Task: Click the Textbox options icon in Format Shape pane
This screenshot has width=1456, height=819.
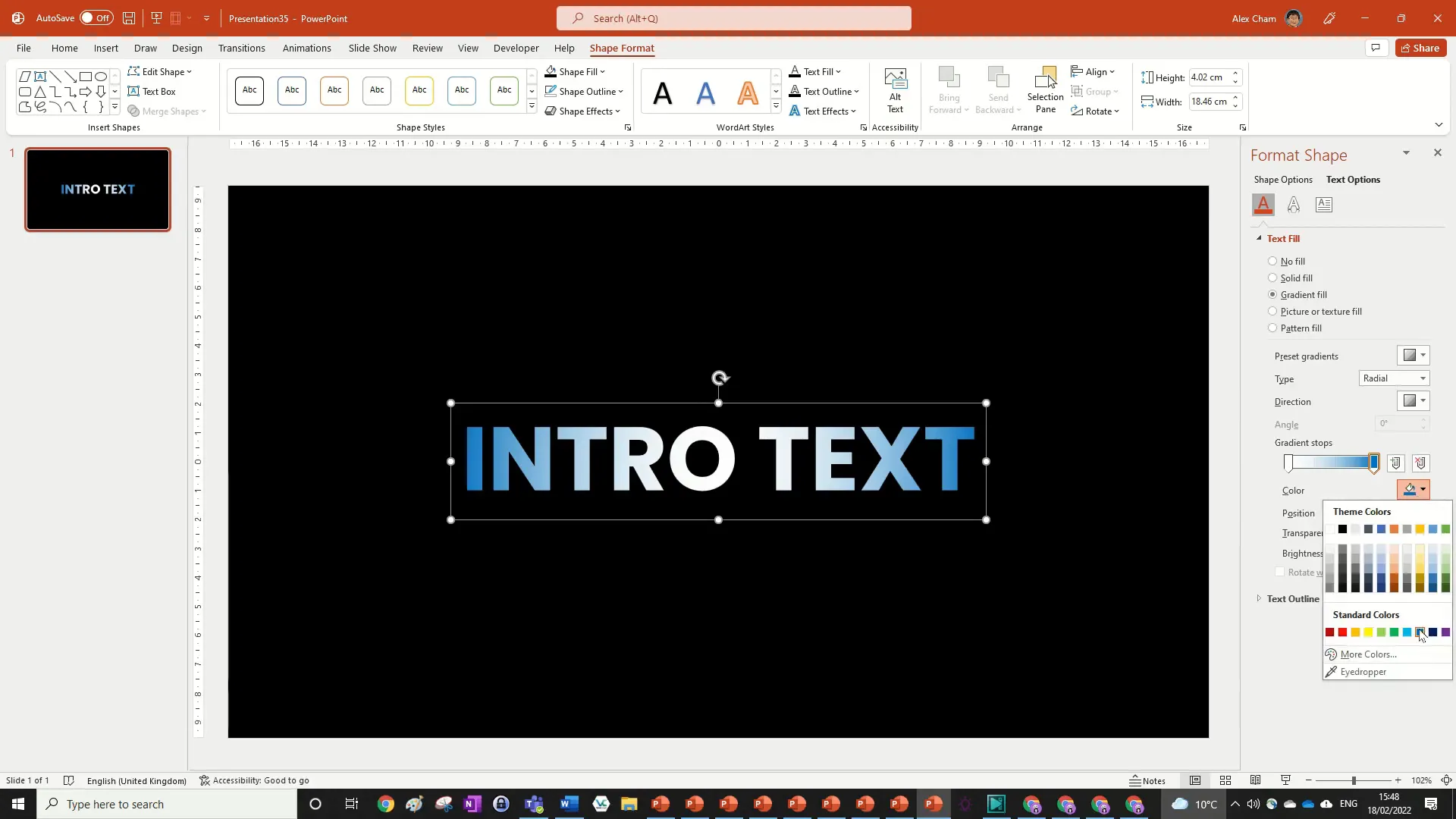Action: [1324, 205]
